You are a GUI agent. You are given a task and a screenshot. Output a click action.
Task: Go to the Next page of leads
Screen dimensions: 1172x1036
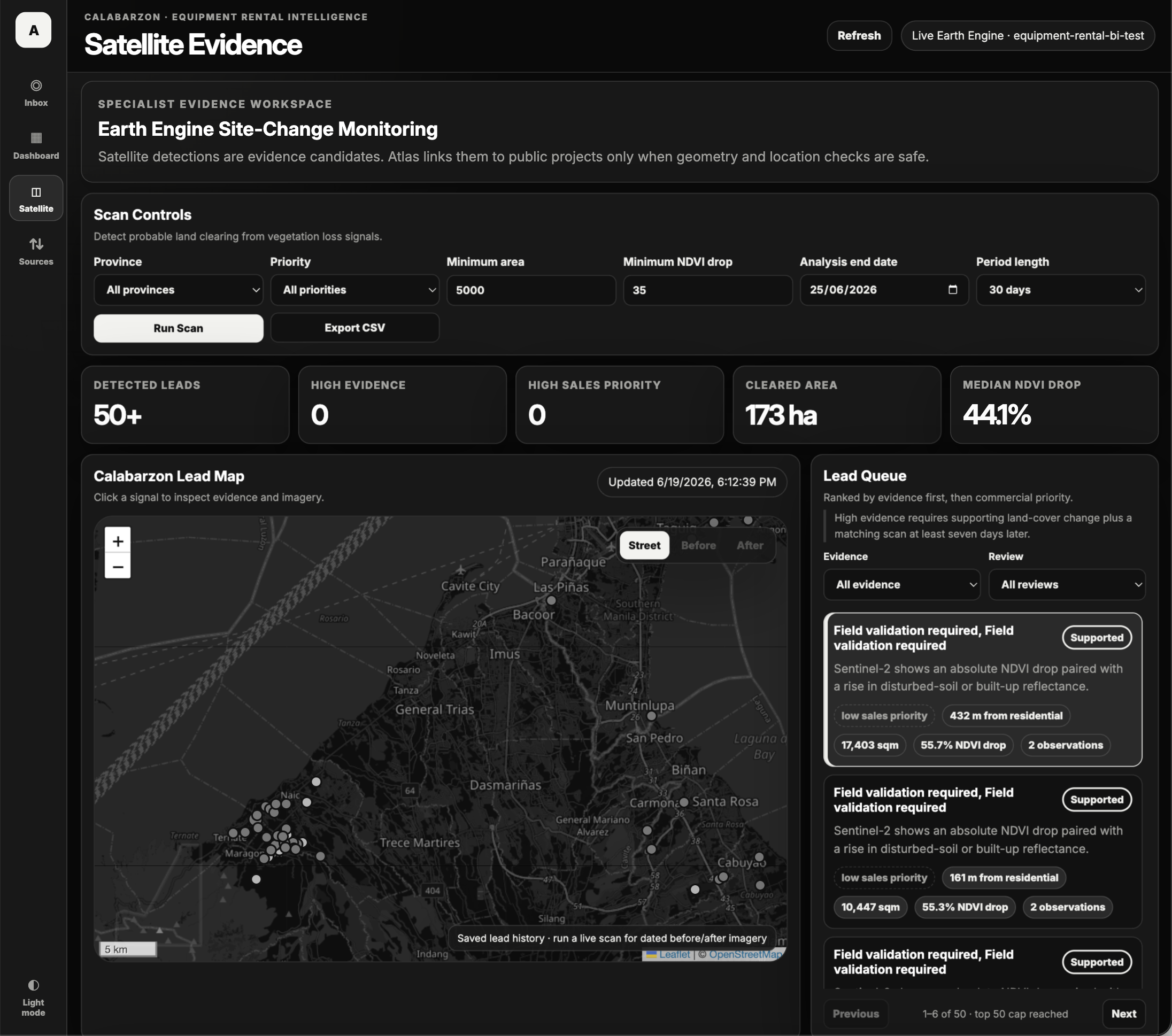click(1124, 1014)
